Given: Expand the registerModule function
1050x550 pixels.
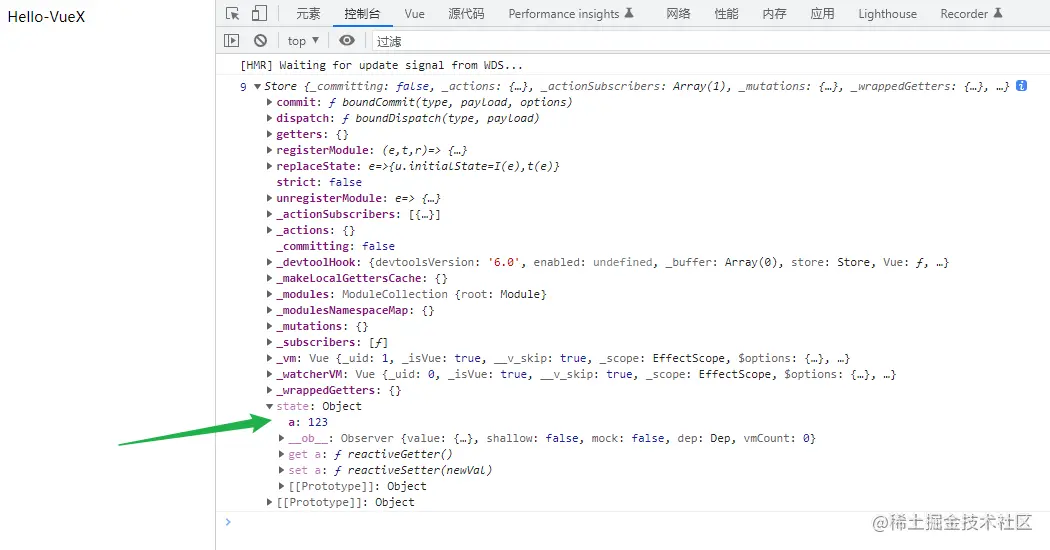Looking at the screenshot, I should [x=269, y=151].
